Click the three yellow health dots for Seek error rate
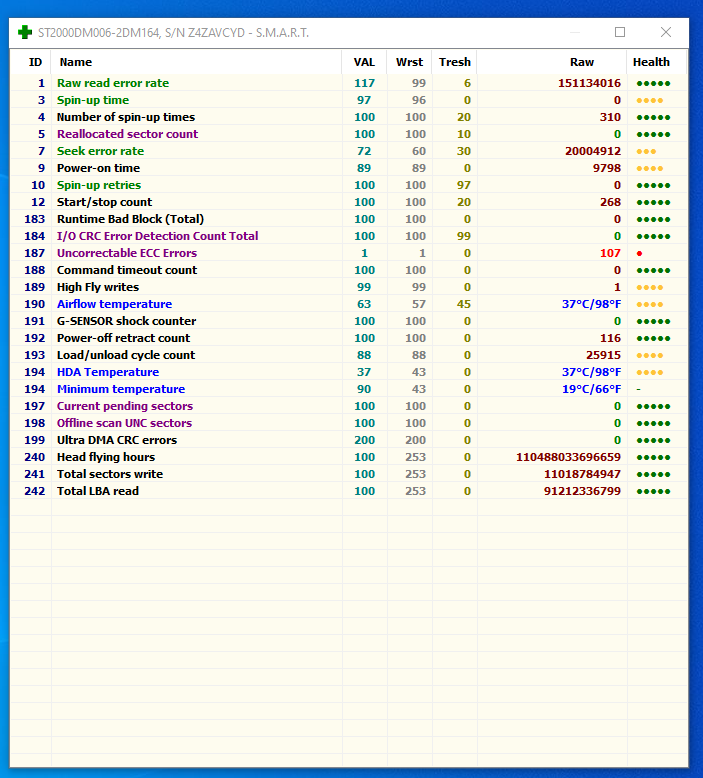The width and height of the screenshot is (703, 778). point(646,151)
